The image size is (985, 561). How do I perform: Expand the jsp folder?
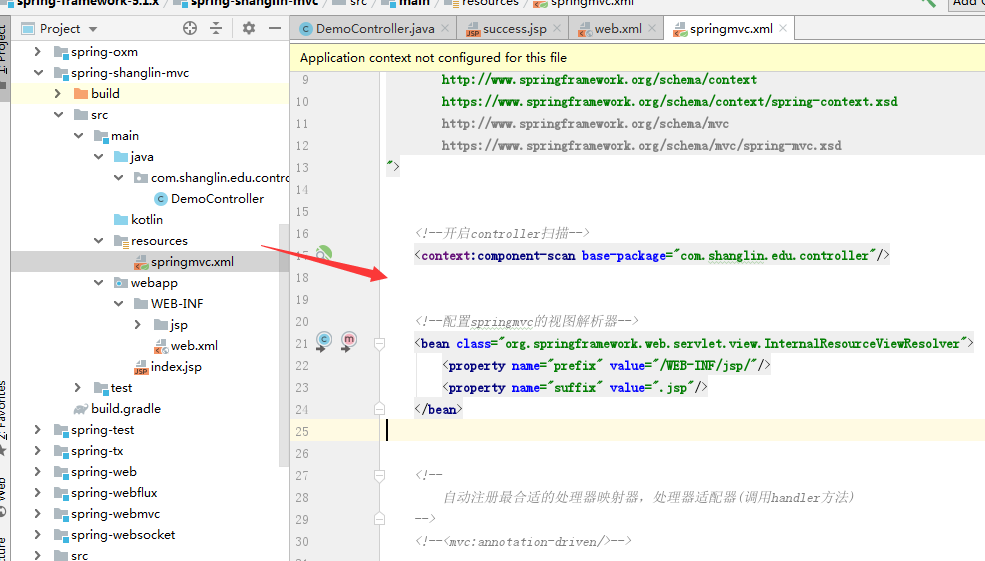138,325
